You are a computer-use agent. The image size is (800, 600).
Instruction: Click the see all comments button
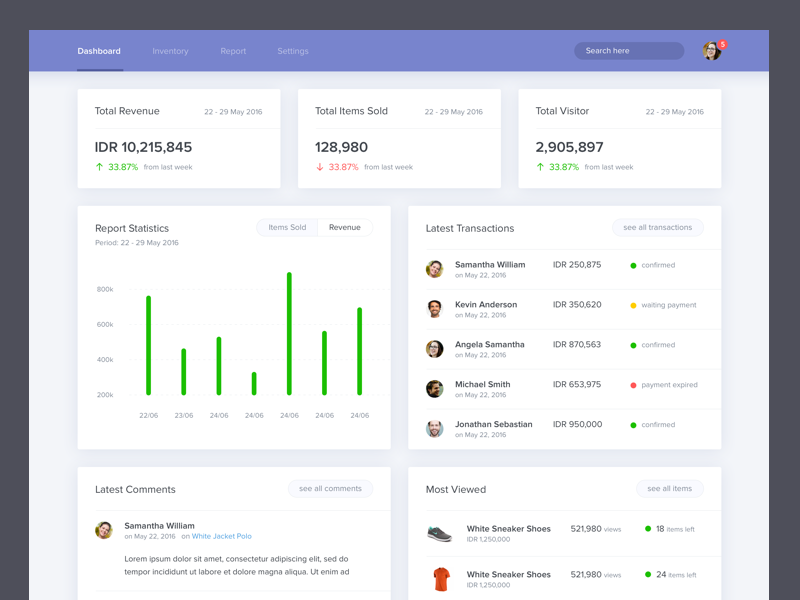[330, 489]
